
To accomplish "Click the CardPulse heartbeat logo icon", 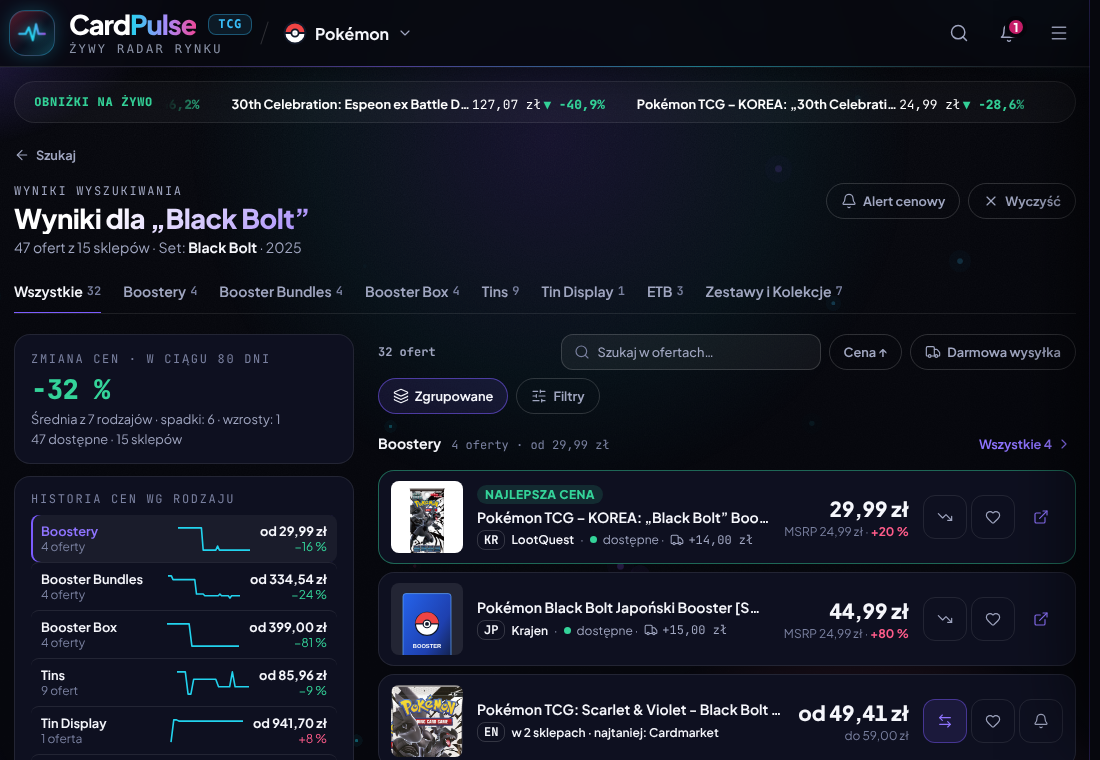I will 32,33.
